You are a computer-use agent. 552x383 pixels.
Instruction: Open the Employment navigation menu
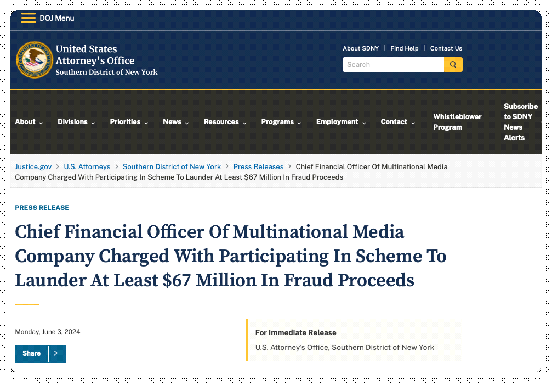tap(341, 122)
